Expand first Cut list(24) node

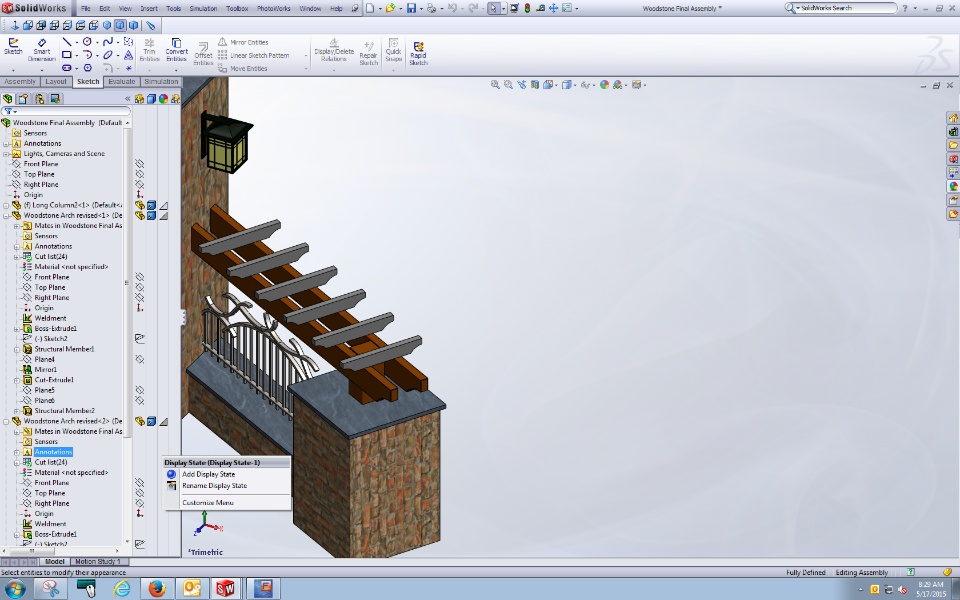[x=17, y=257]
